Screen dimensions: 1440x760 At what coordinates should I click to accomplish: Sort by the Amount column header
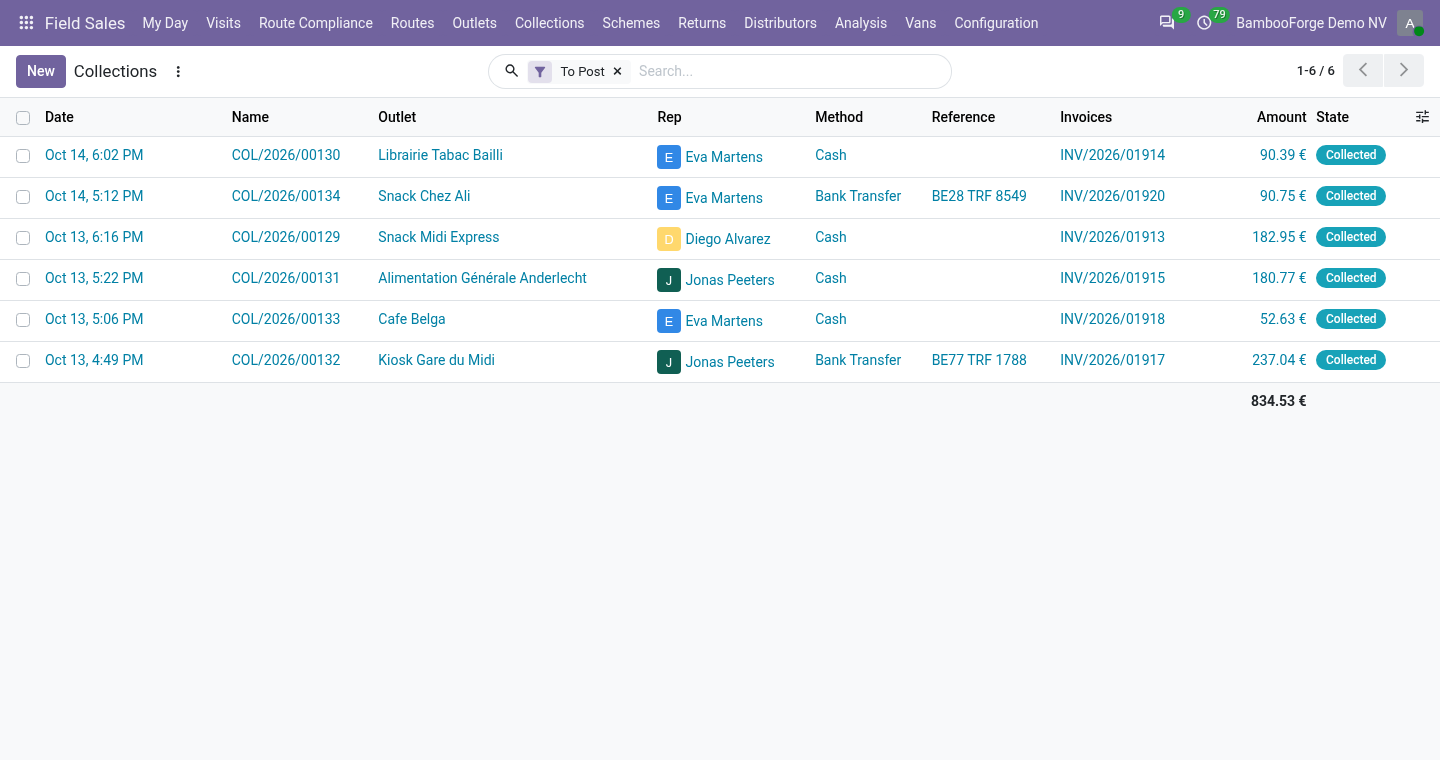pyautogui.click(x=1281, y=117)
